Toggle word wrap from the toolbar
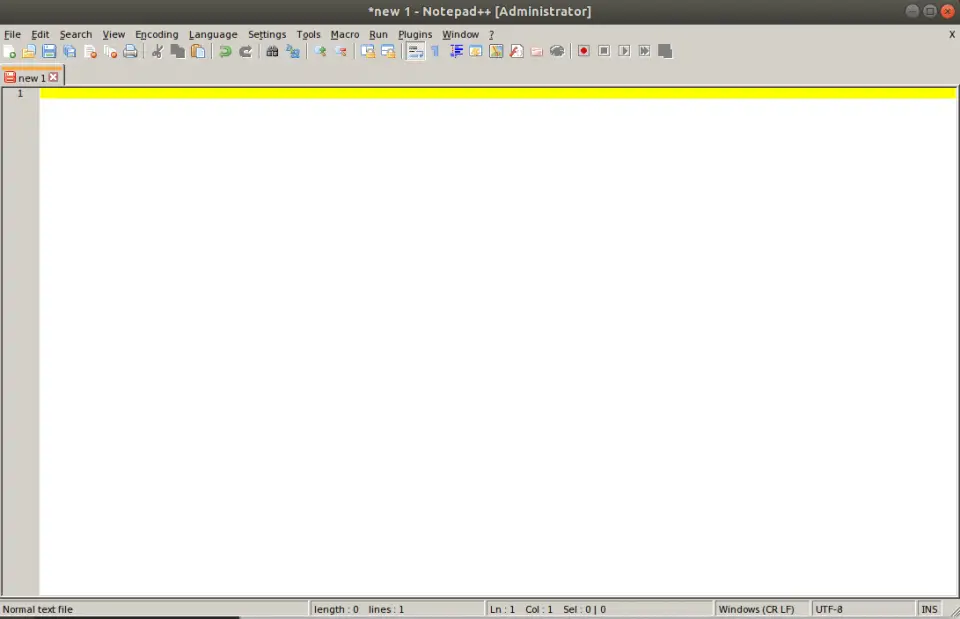Image resolution: width=960 pixels, height=619 pixels. pos(414,51)
